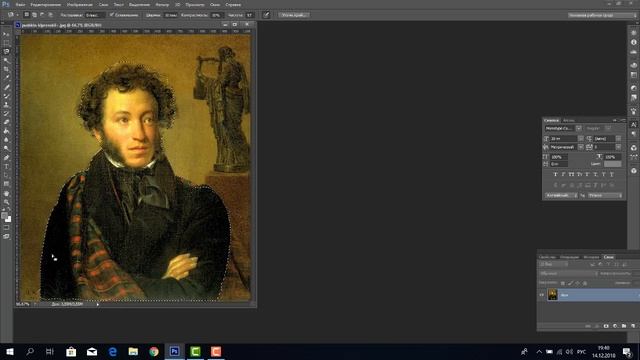
Task: Toggle the Сглаживание checkbox
Action: [111, 15]
